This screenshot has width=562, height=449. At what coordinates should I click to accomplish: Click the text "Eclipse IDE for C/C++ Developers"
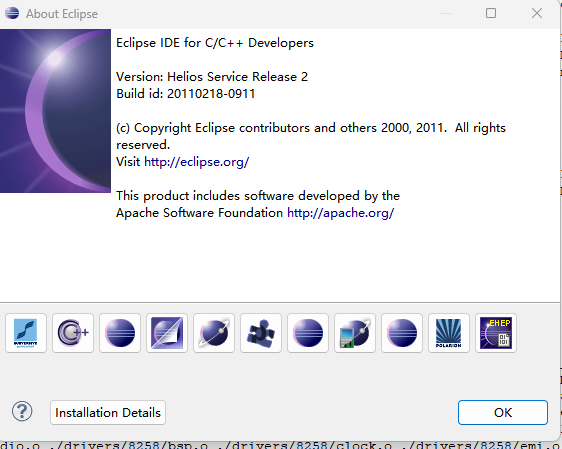tap(215, 43)
